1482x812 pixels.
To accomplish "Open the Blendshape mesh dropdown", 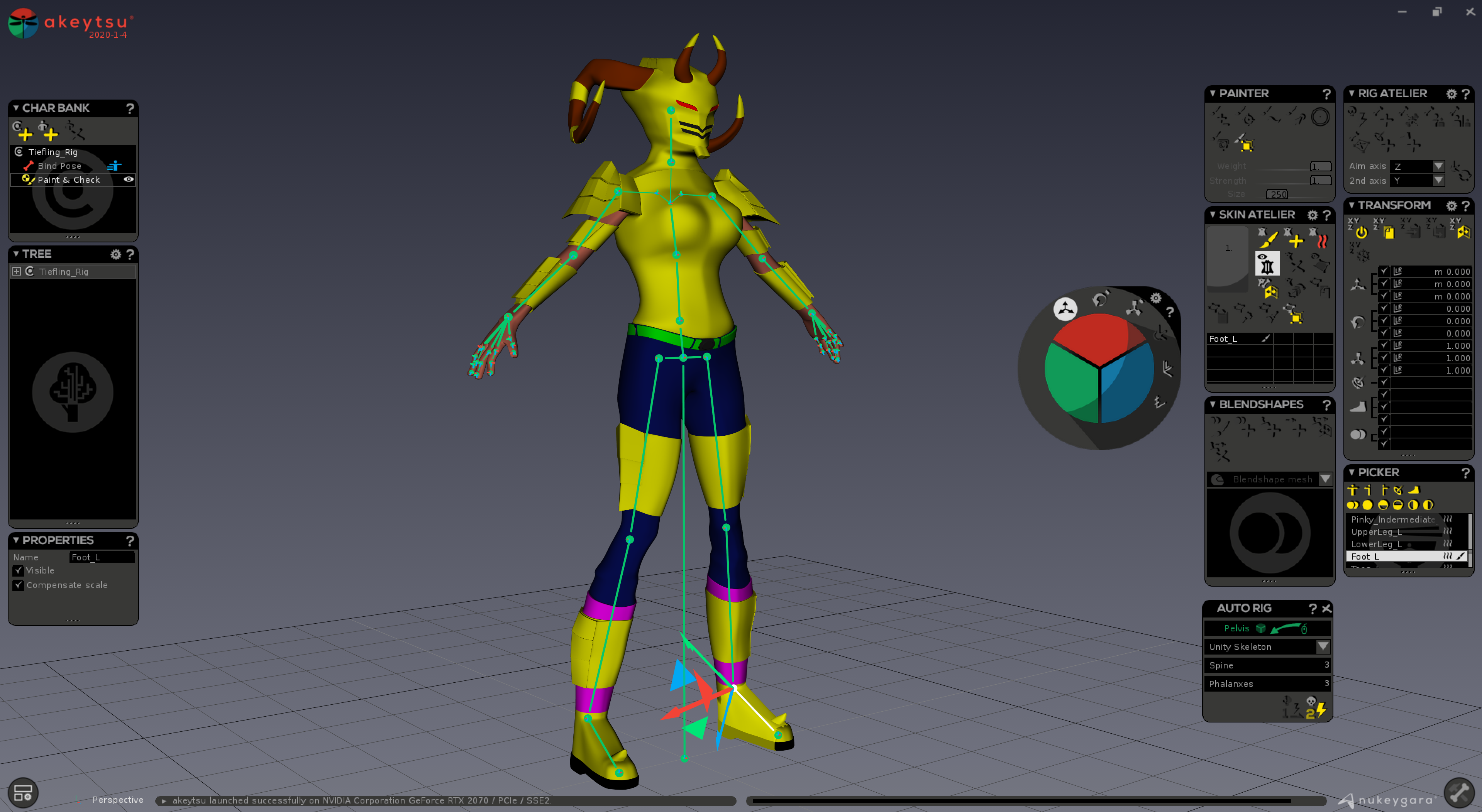I will (1326, 479).
